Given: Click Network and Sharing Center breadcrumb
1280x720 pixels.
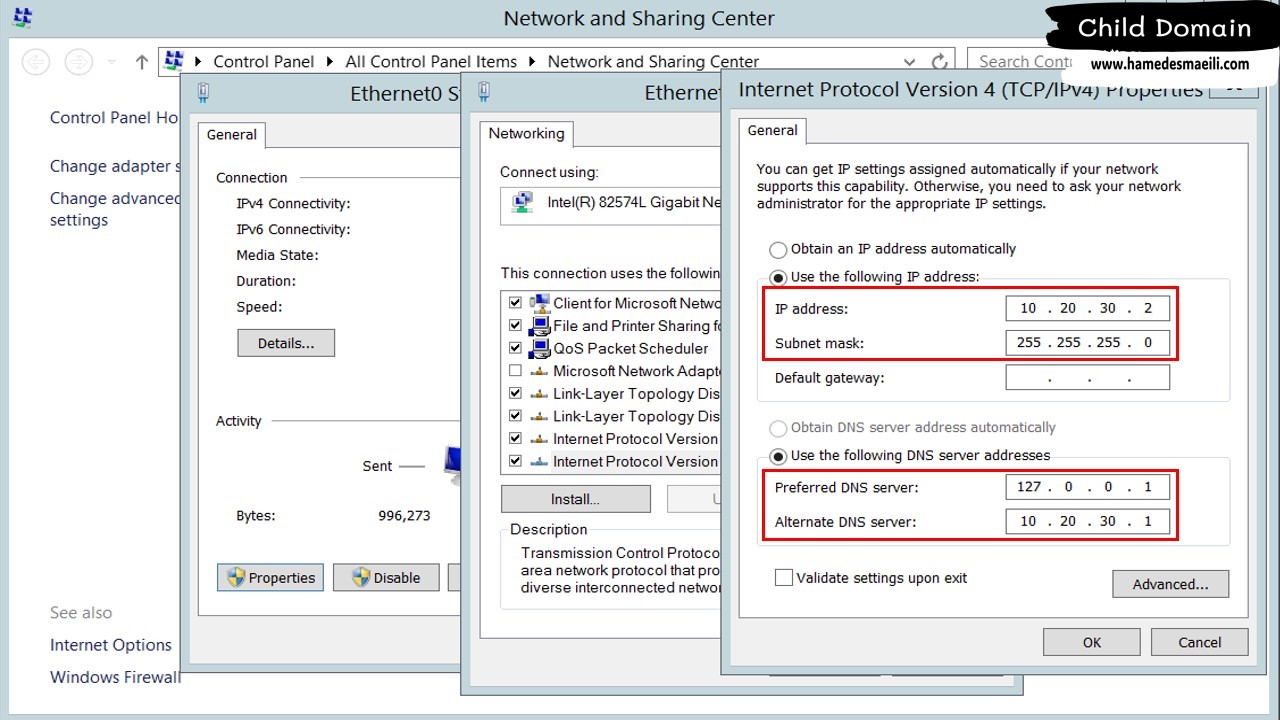Looking at the screenshot, I should pyautogui.click(x=653, y=62).
